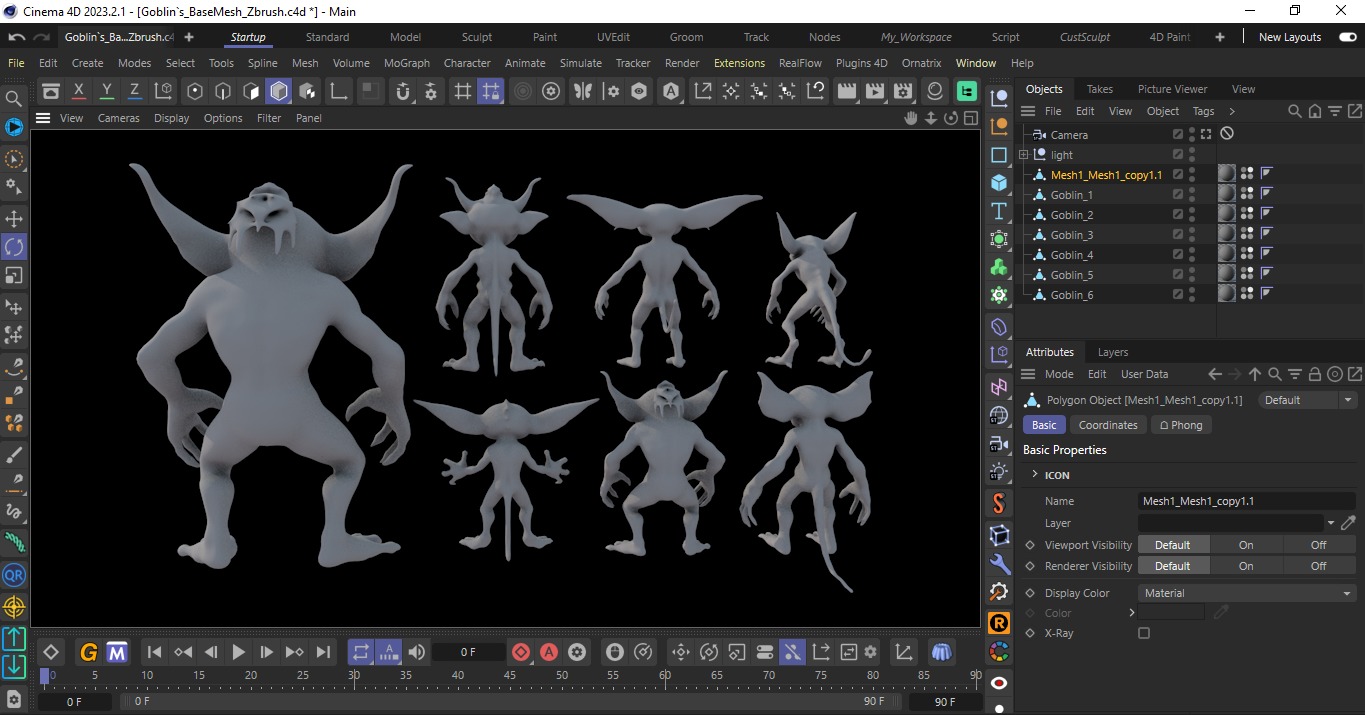Image resolution: width=1365 pixels, height=715 pixels.
Task: Set Renderer Visibility to Default
Action: (x=1173, y=566)
